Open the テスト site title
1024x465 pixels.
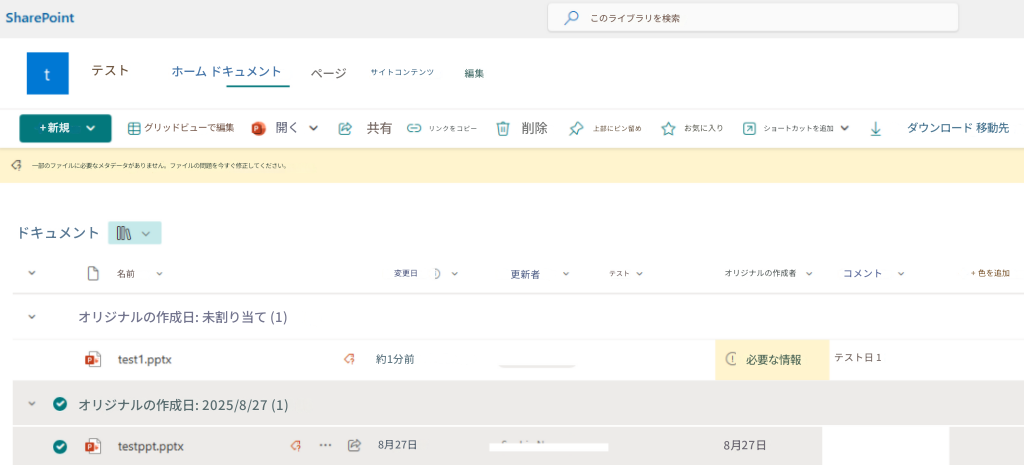coord(110,71)
